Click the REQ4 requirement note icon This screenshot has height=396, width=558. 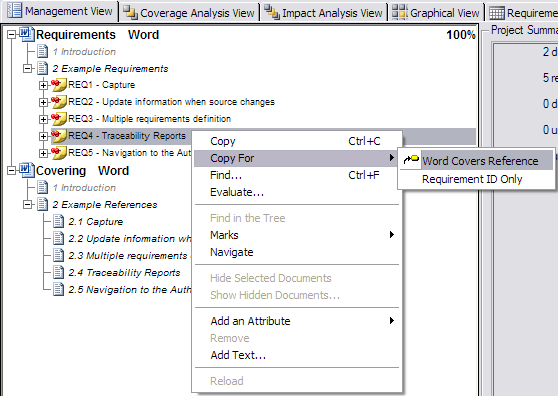click(58, 136)
